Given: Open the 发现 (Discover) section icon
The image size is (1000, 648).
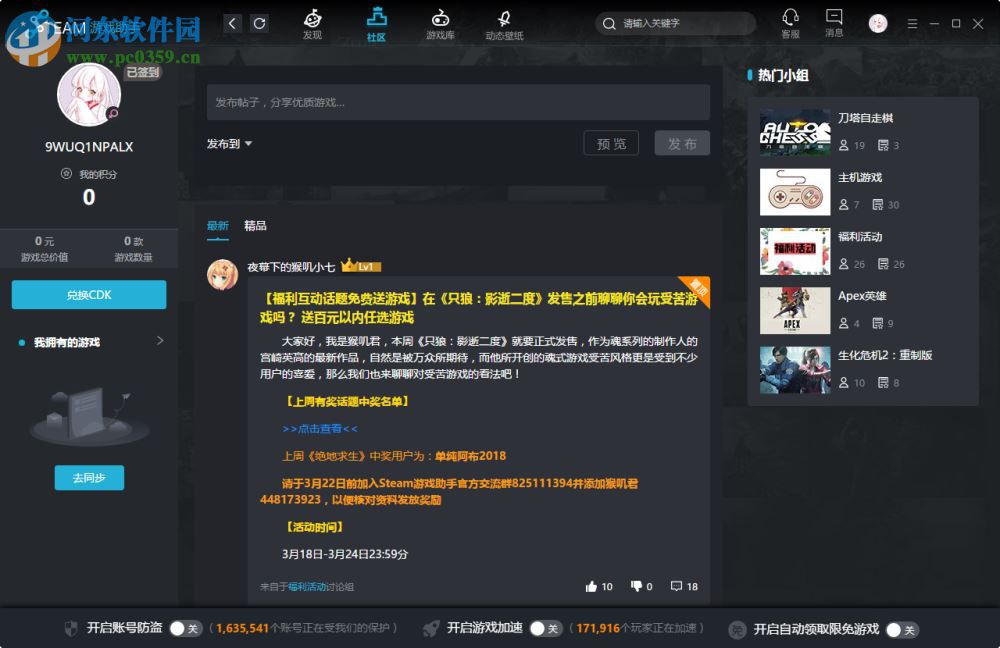Looking at the screenshot, I should click(x=312, y=22).
